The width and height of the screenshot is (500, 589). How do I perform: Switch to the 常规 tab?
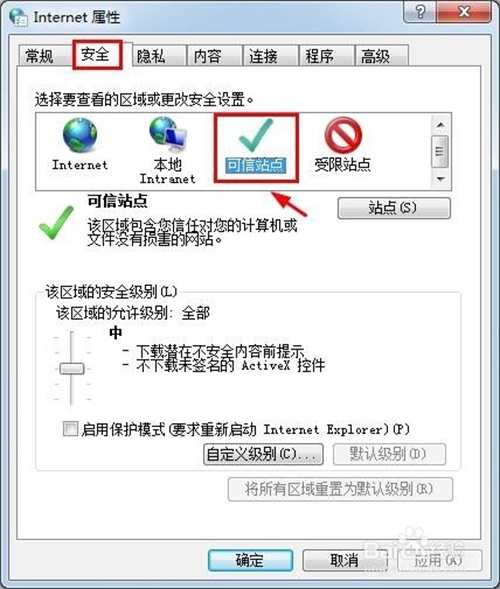coord(39,56)
